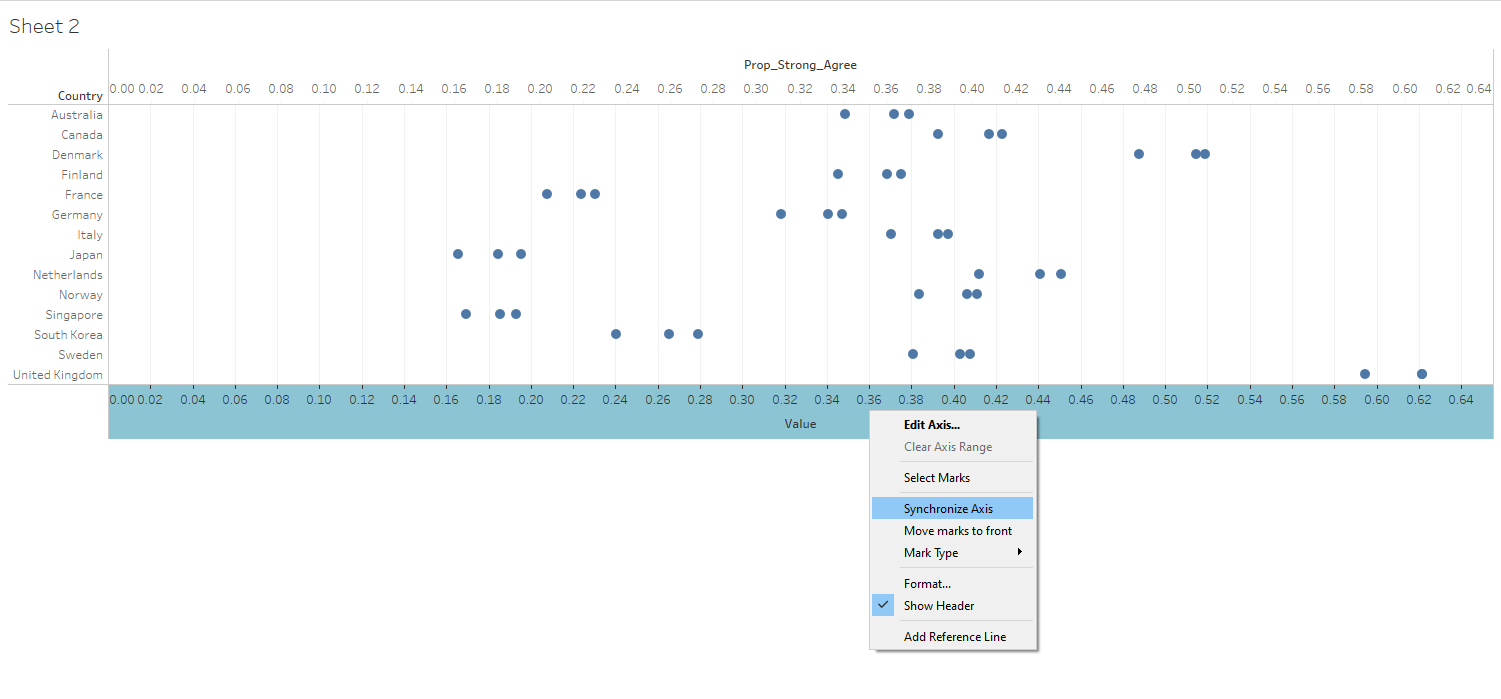Click the South Korea country label
Viewport: 1501px width, 699px height.
pos(68,335)
